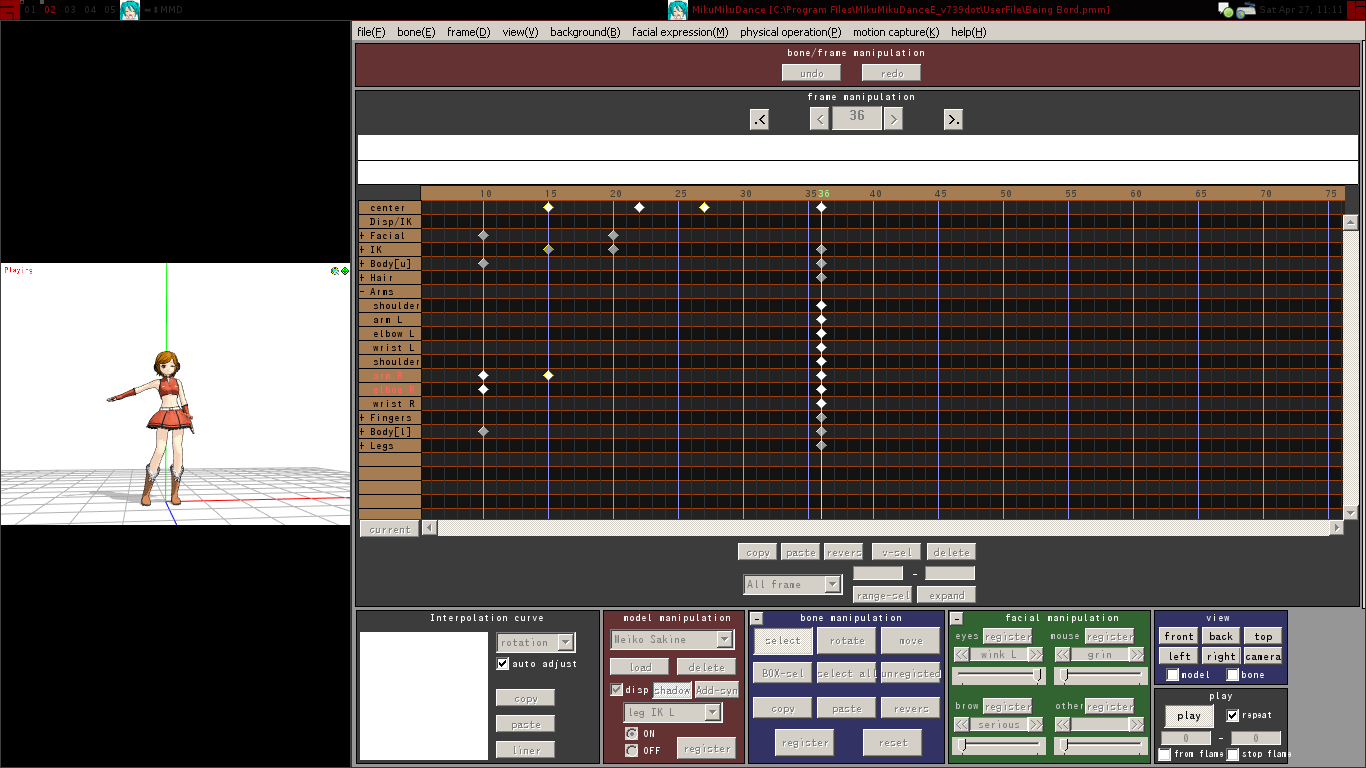Viewport: 1366px width, 768px height.
Task: Adjust the mouse grin slider
Action: (x=1100, y=676)
